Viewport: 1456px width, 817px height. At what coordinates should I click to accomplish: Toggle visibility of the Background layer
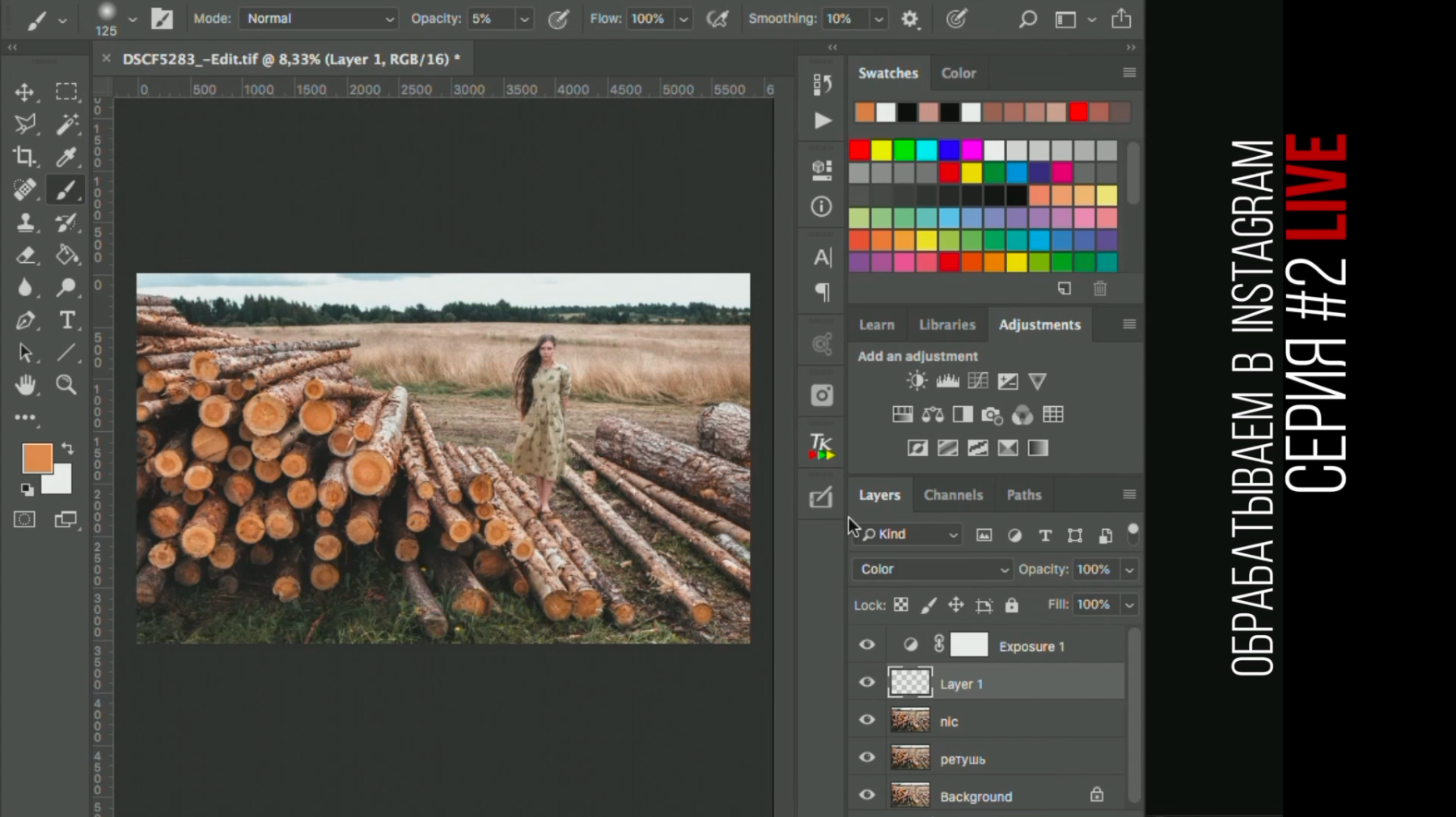pyautogui.click(x=867, y=795)
